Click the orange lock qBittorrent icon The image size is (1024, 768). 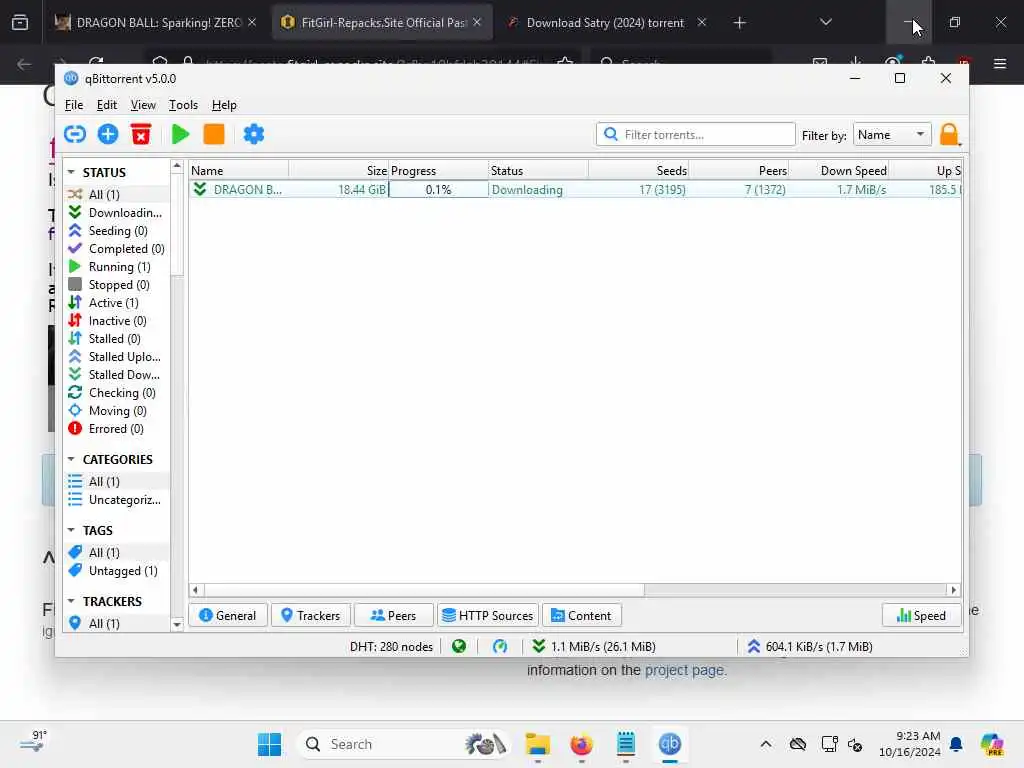(950, 135)
